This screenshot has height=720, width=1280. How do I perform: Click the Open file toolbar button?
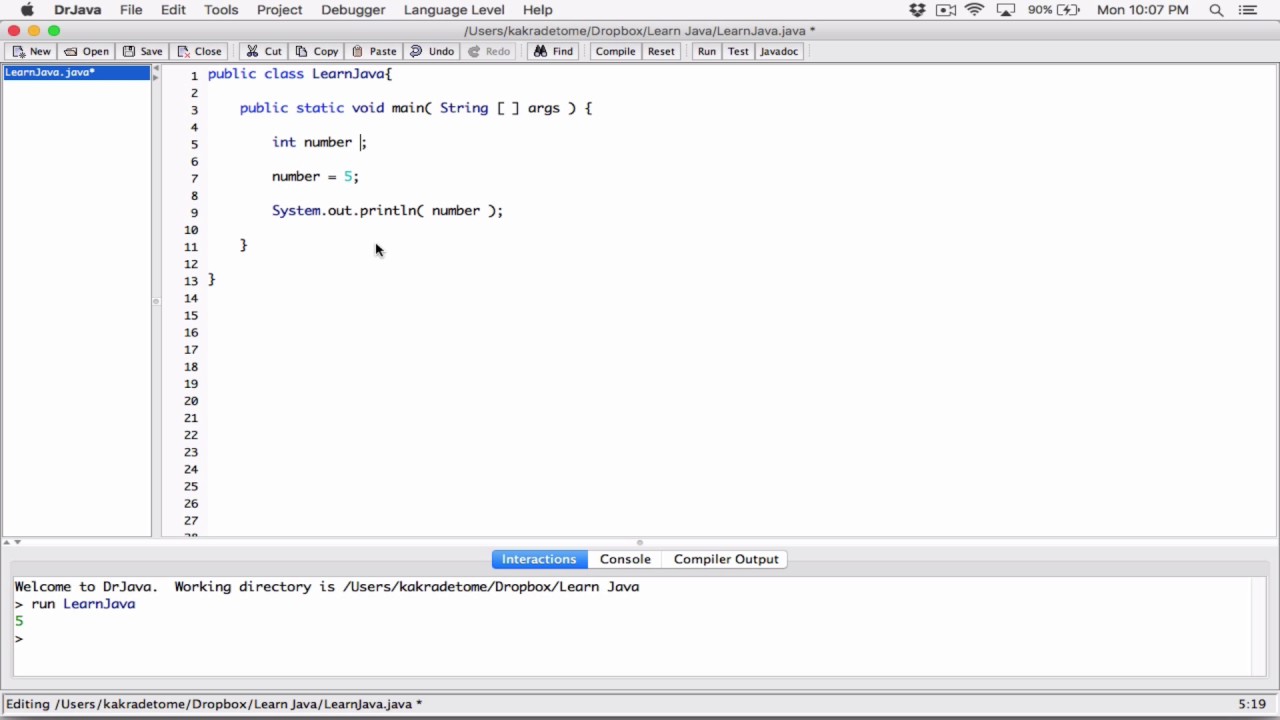point(86,51)
